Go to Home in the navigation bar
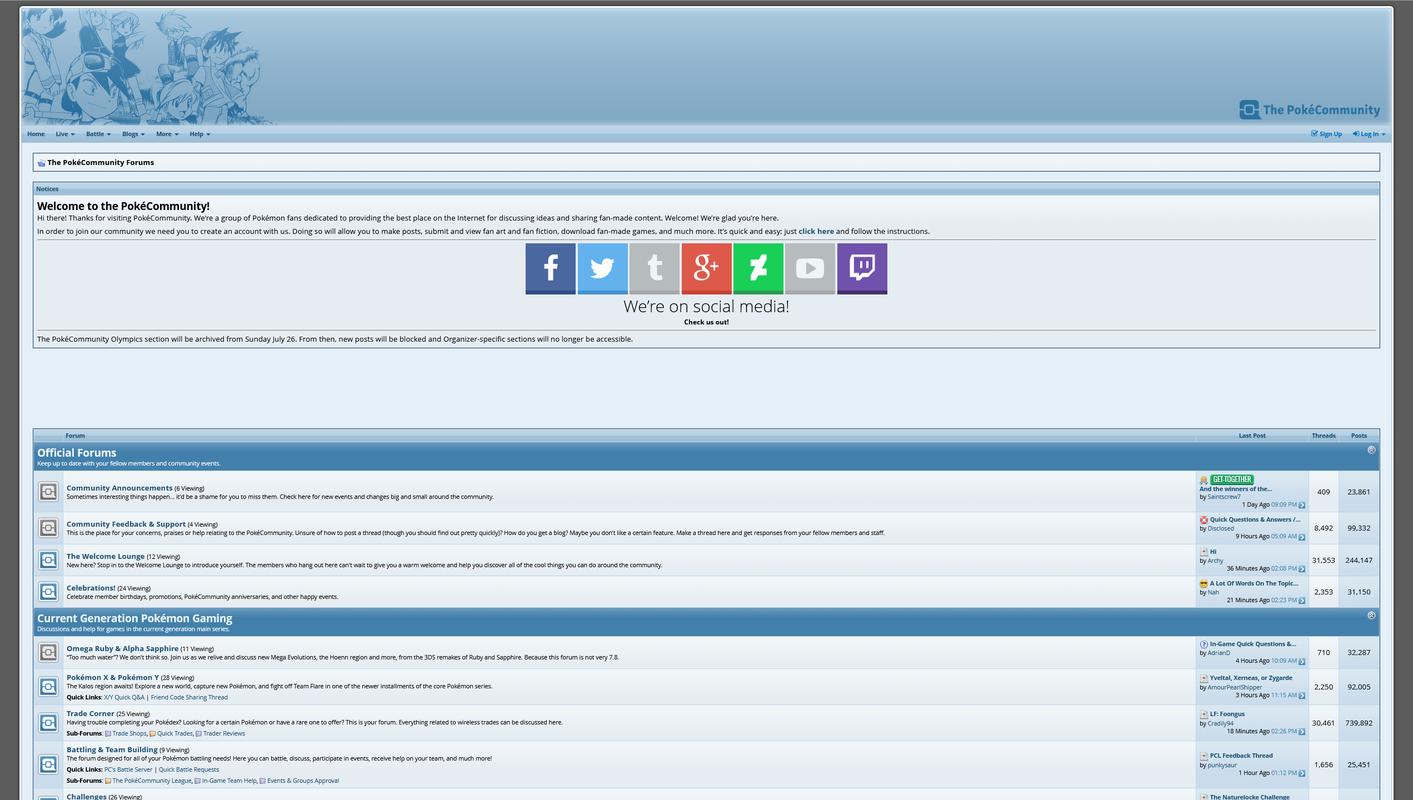 click(x=36, y=134)
